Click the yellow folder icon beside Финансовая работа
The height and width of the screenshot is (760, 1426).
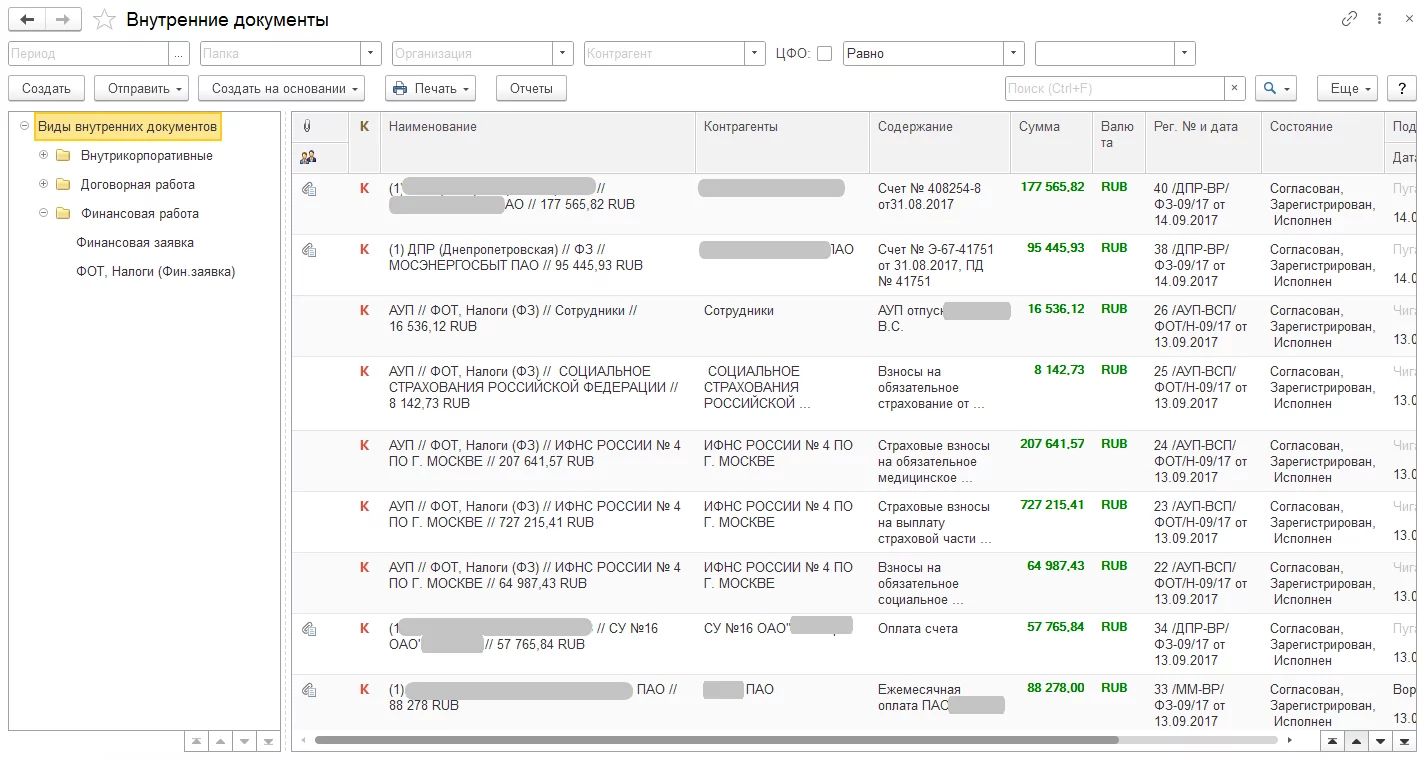coord(63,214)
